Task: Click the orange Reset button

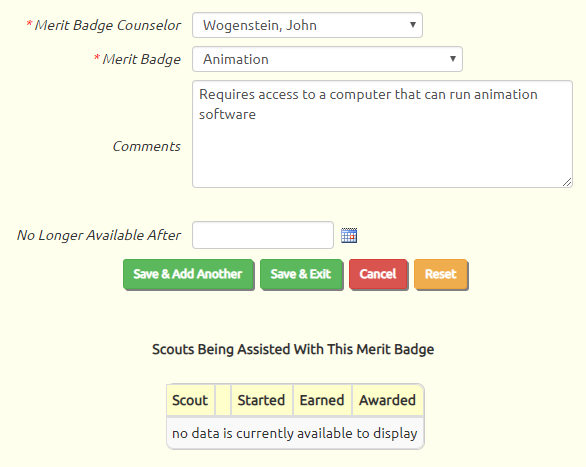Action: click(441, 274)
